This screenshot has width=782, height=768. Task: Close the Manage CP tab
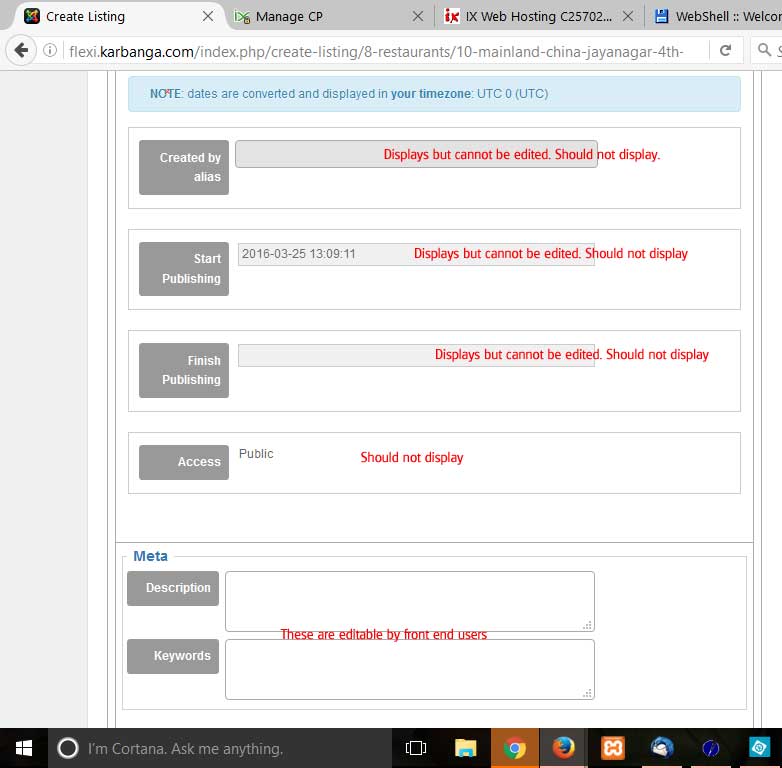tap(418, 16)
